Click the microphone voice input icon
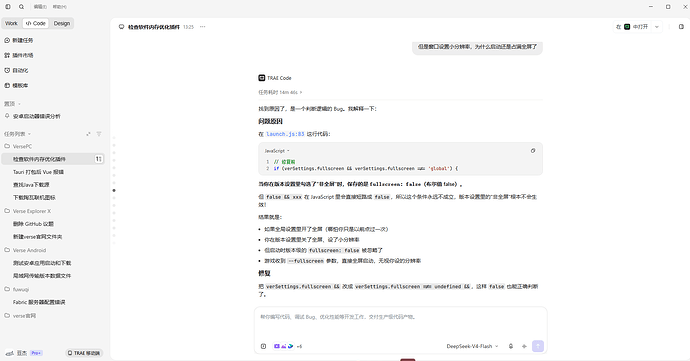690x361 pixels. pos(511,346)
